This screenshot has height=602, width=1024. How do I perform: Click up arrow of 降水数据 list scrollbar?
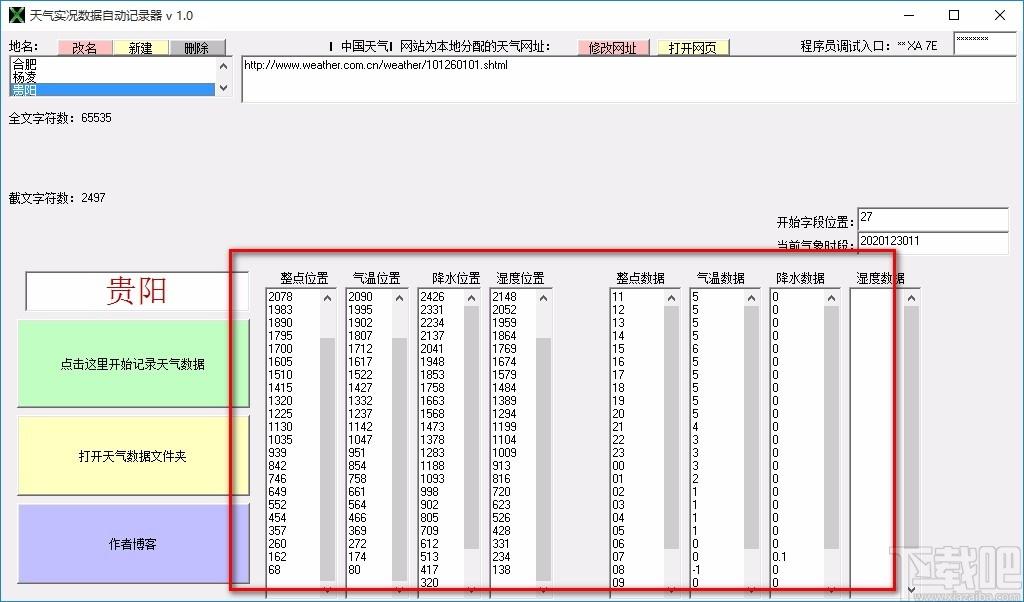[x=831, y=298]
